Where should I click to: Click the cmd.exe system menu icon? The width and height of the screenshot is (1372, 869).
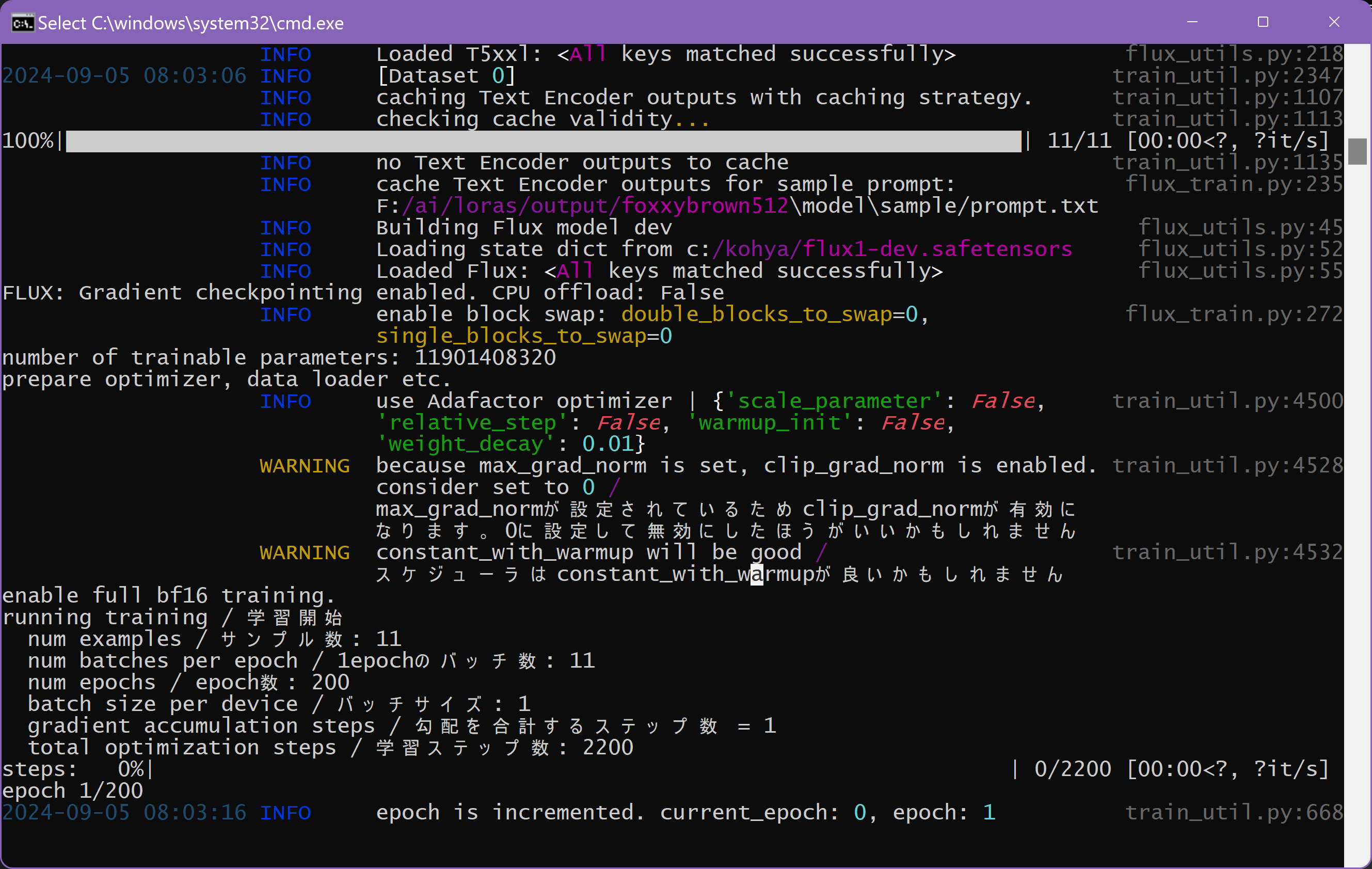coord(23,23)
